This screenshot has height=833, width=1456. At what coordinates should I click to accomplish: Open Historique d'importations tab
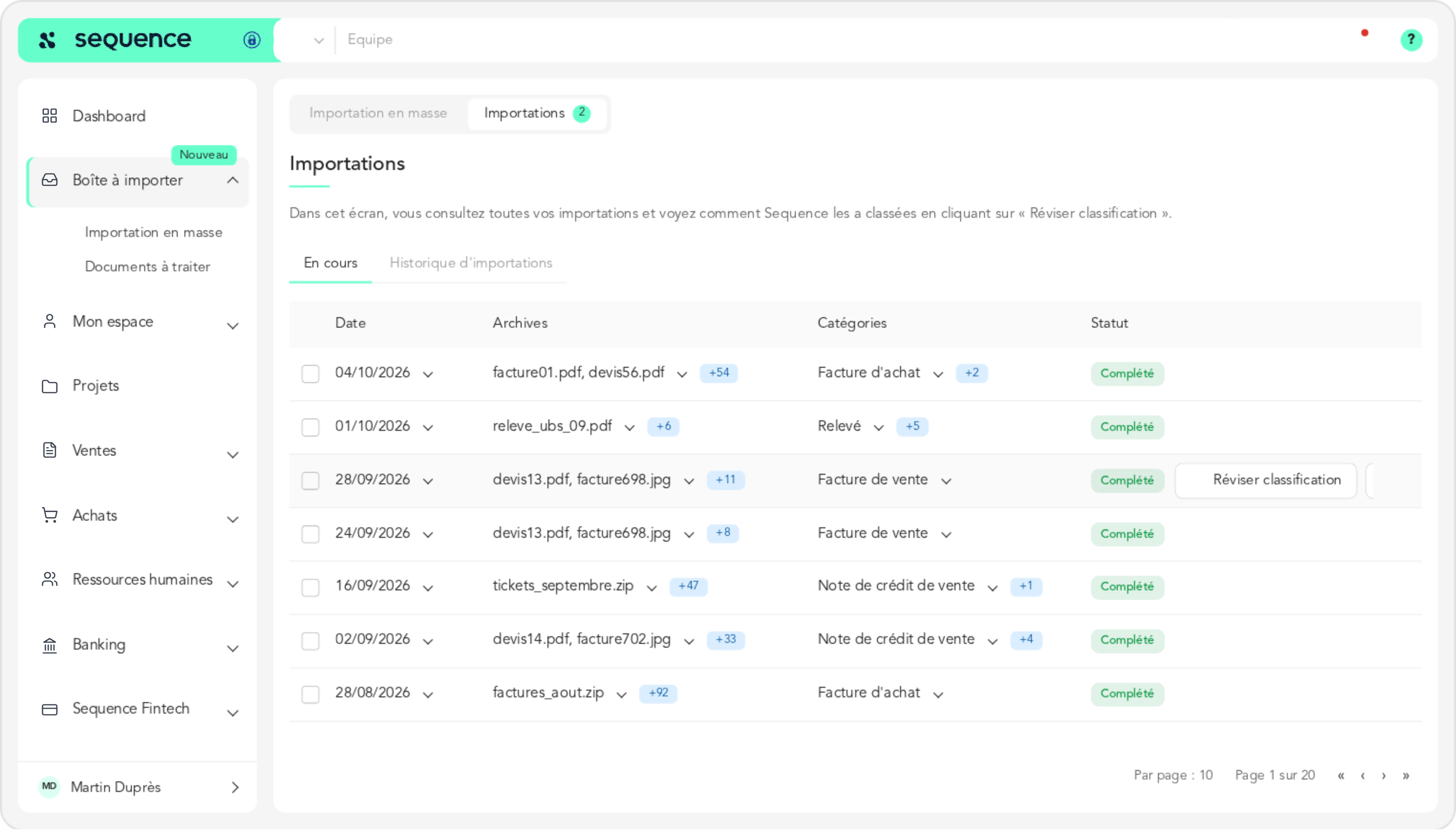point(471,263)
